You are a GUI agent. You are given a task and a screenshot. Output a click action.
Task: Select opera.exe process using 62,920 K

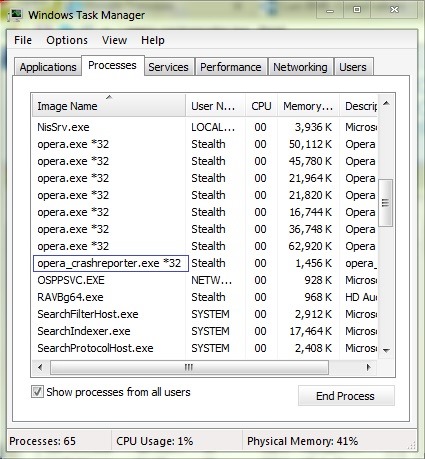205,246
